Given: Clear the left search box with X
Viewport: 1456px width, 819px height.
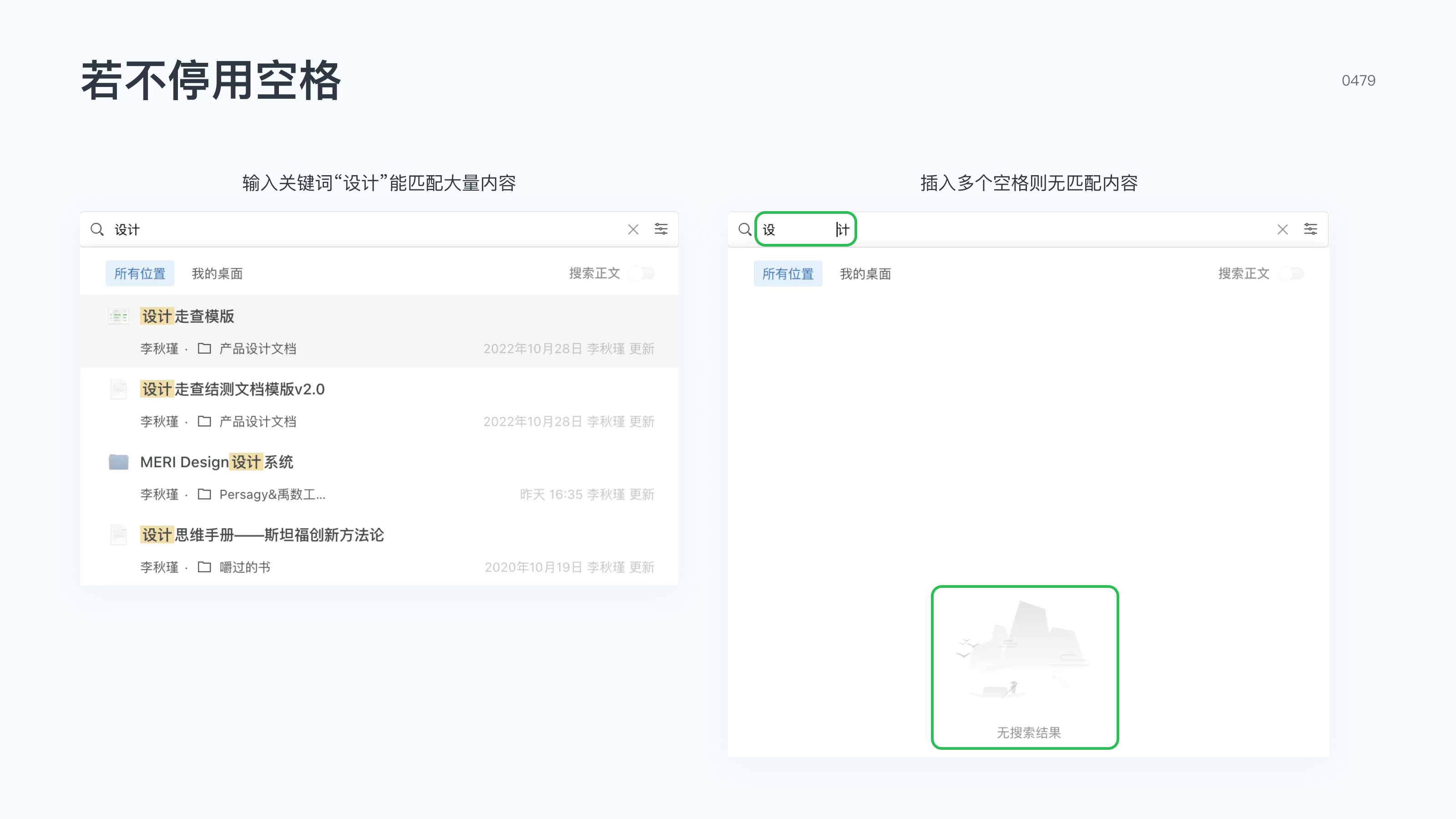Looking at the screenshot, I should pyautogui.click(x=633, y=229).
